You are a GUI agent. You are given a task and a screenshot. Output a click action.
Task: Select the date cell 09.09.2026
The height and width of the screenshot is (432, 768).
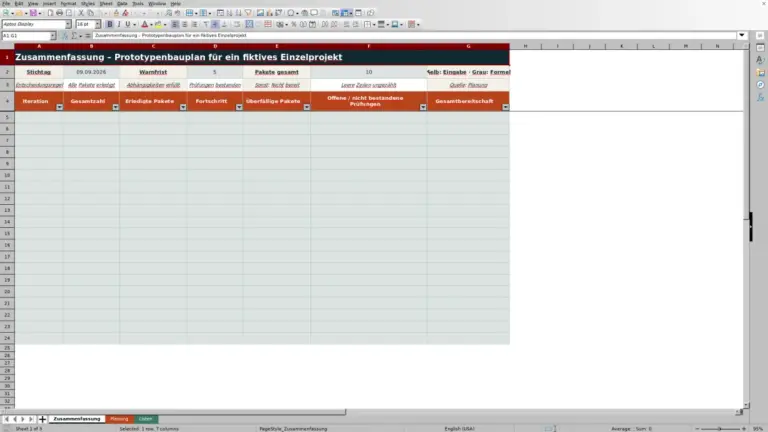91,72
